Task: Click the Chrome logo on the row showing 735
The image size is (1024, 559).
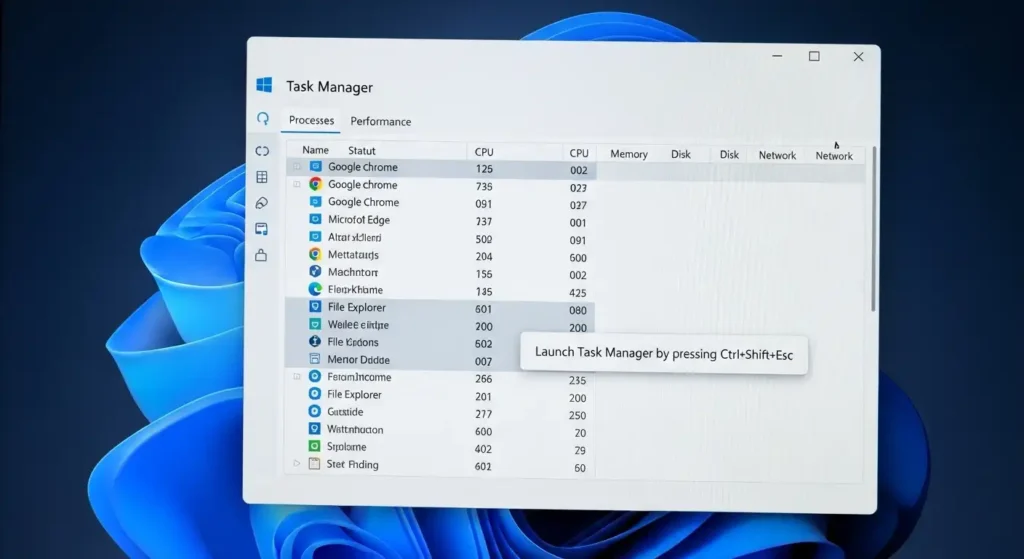Action: [x=315, y=184]
